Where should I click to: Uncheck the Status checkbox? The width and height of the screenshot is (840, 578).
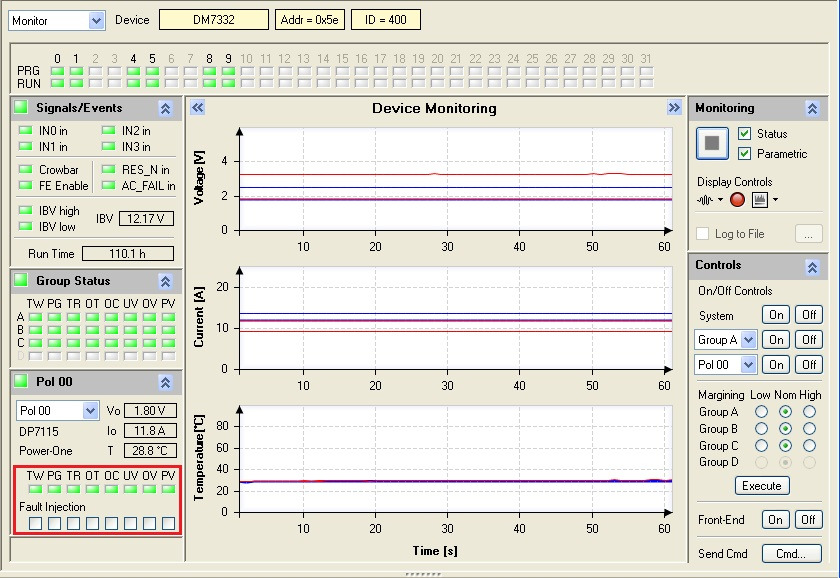744,134
